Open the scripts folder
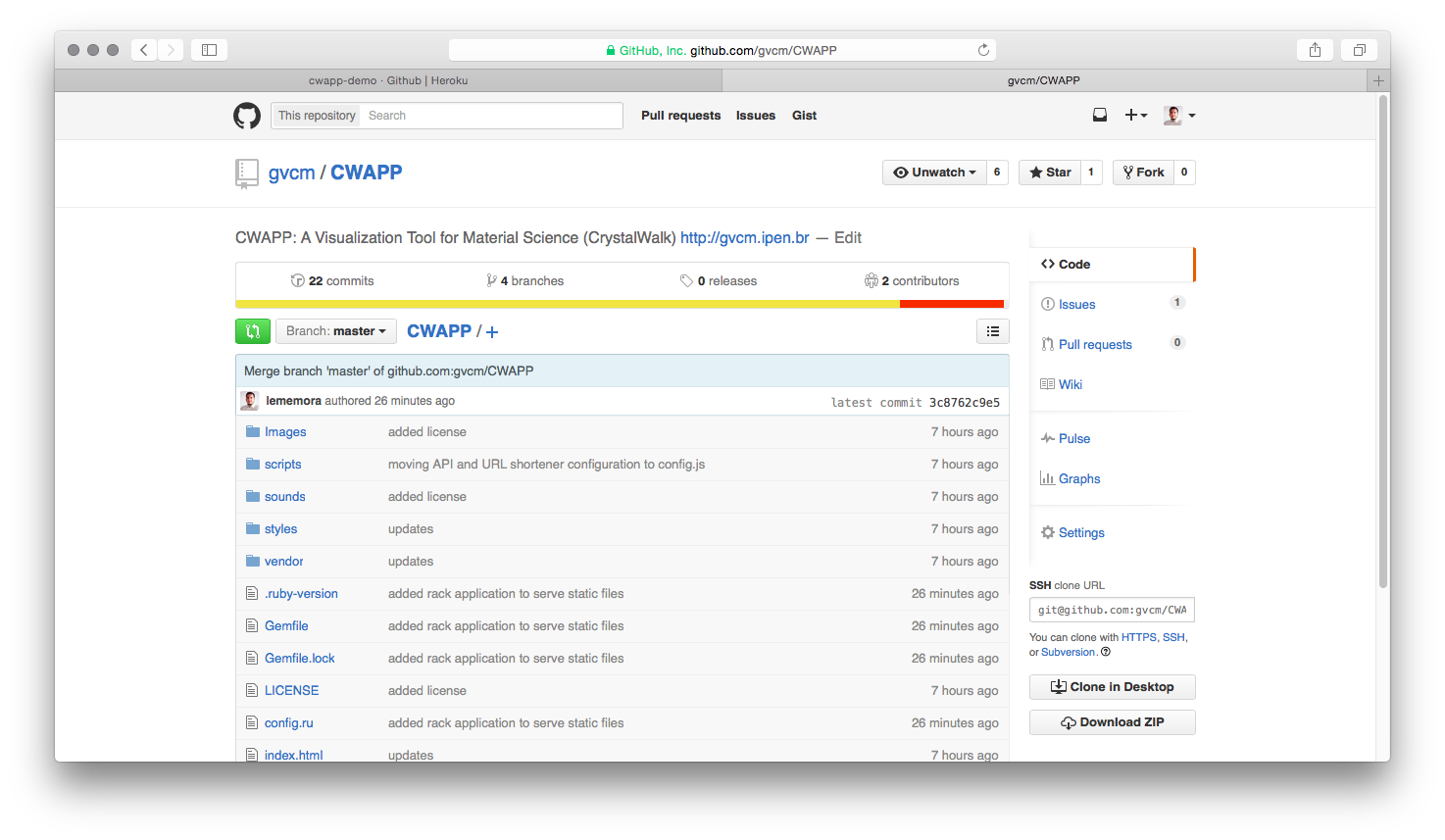This screenshot has height=840, width=1445. pos(282,464)
